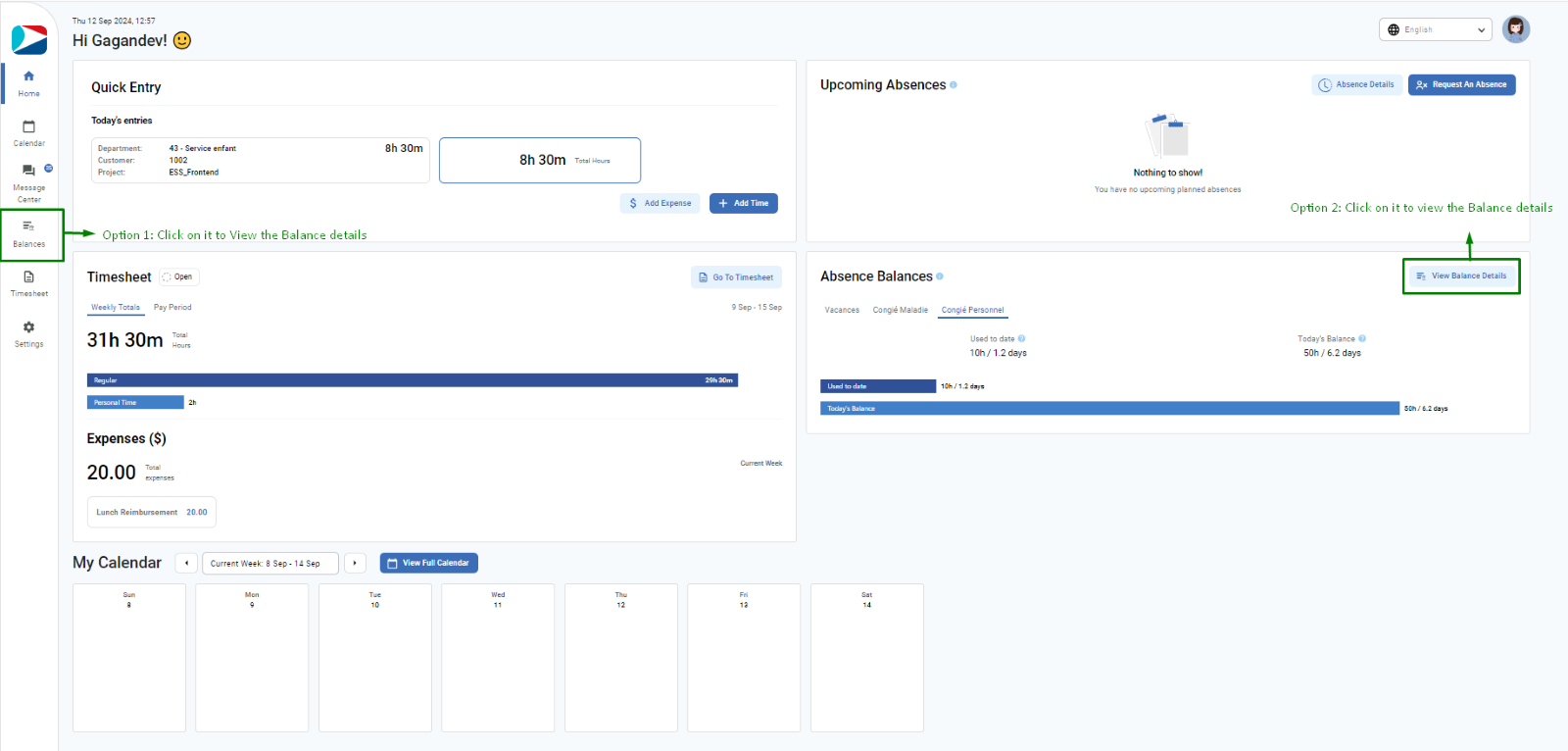Image resolution: width=1568 pixels, height=751 pixels.
Task: Select Tue 10 calendar day cell
Action: click(x=375, y=658)
